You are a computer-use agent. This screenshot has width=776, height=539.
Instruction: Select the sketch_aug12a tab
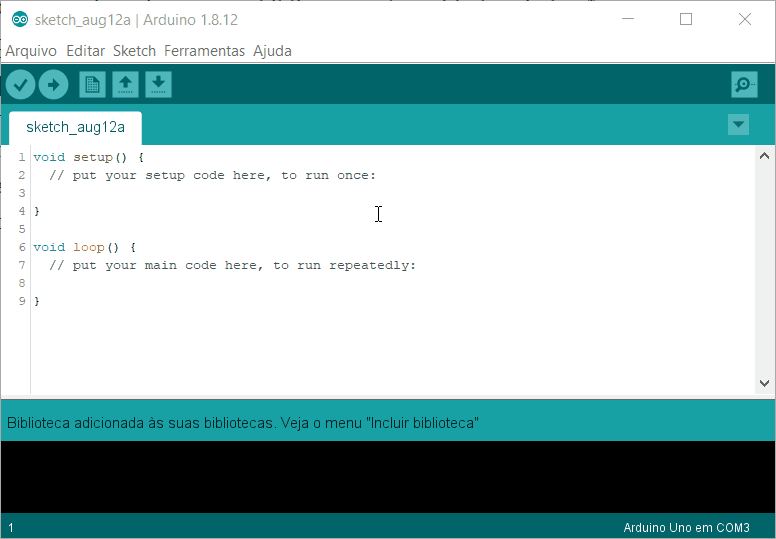coord(75,128)
